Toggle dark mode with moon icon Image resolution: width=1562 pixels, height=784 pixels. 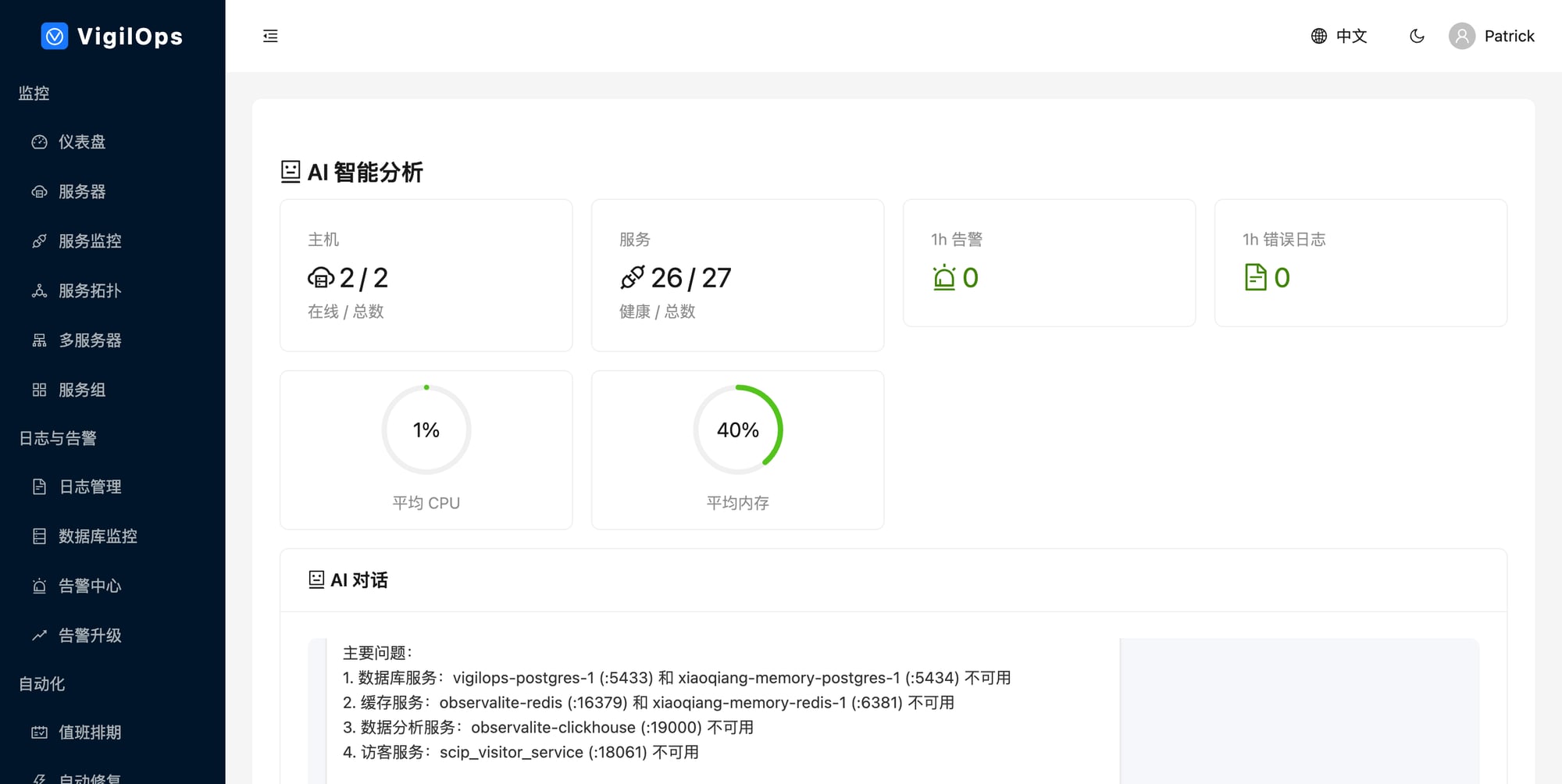point(1417,36)
